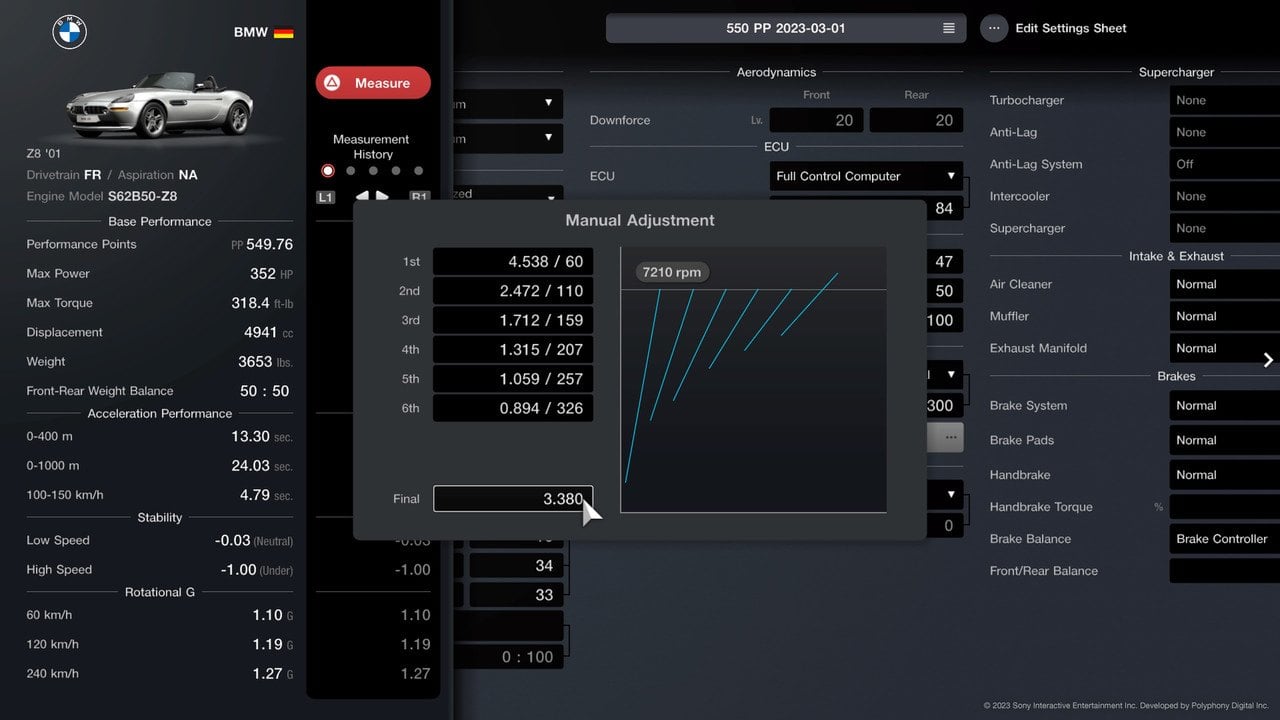Click the Edit Settings Sheet ellipsis icon

[x=994, y=28]
